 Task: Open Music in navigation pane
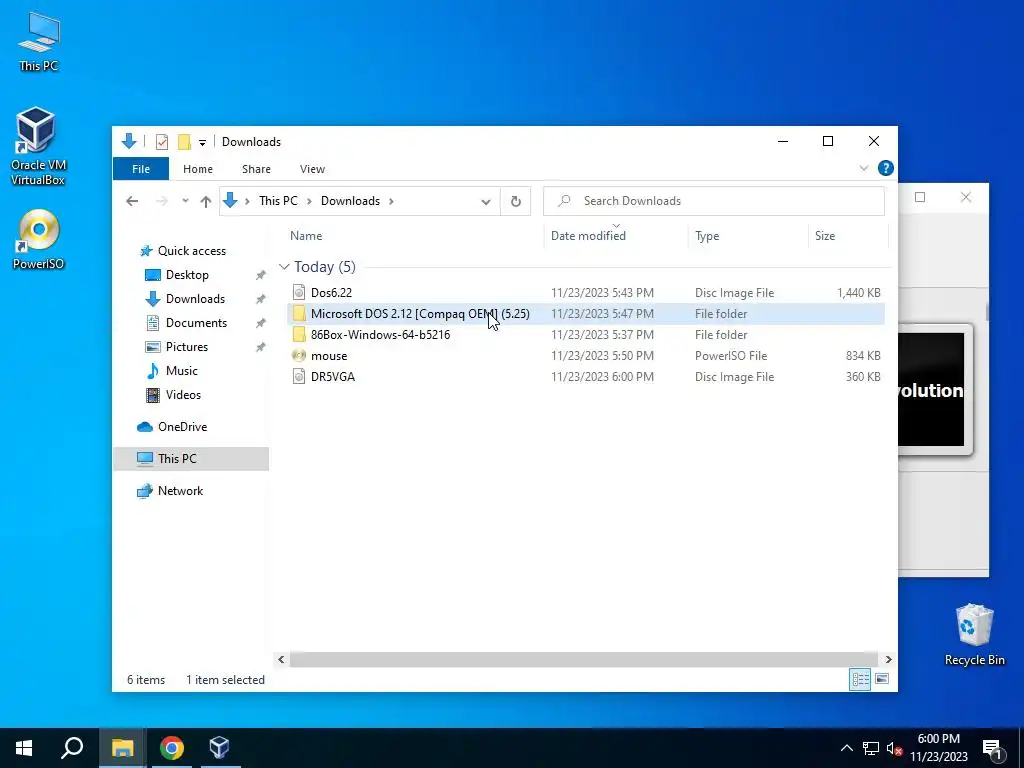(x=181, y=371)
